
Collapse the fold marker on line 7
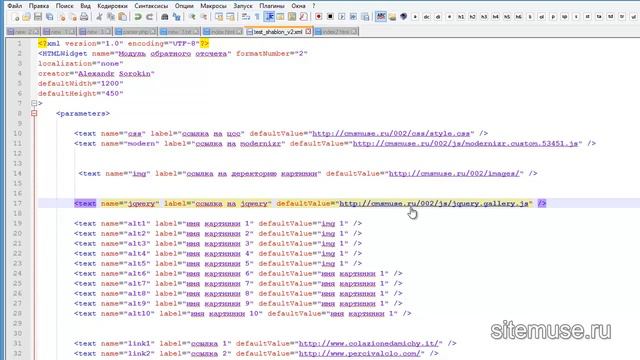click(x=34, y=103)
